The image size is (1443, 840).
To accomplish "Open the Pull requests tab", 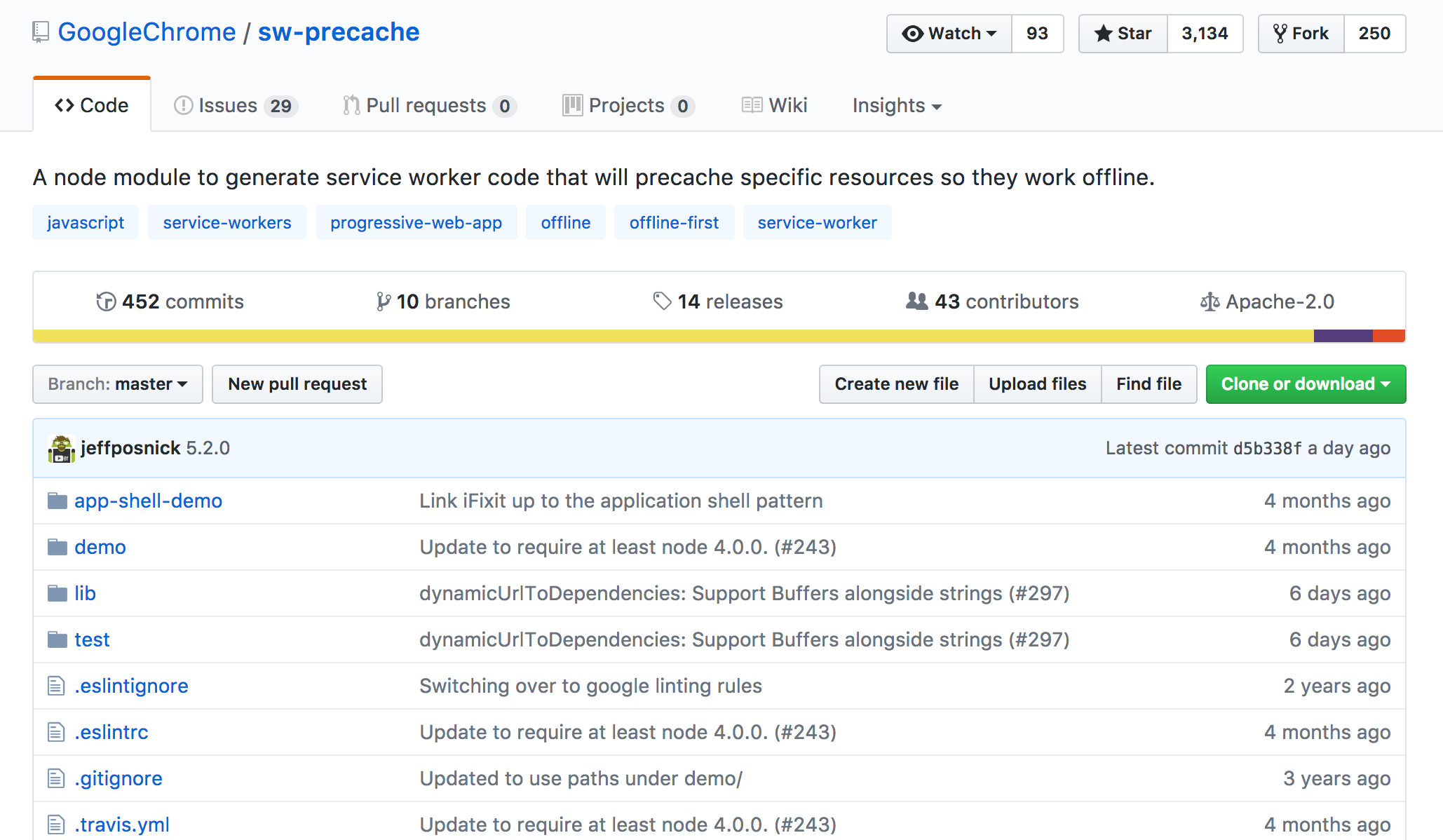I will click(x=429, y=106).
